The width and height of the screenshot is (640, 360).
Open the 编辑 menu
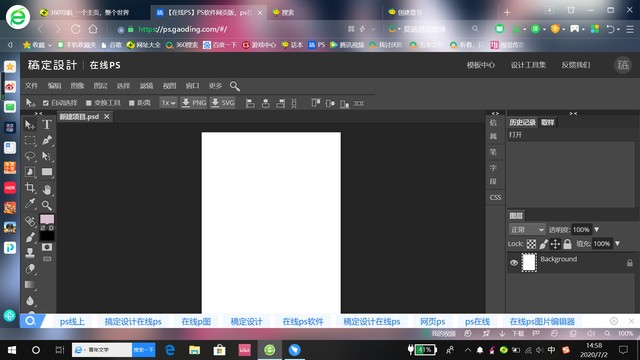[54, 86]
